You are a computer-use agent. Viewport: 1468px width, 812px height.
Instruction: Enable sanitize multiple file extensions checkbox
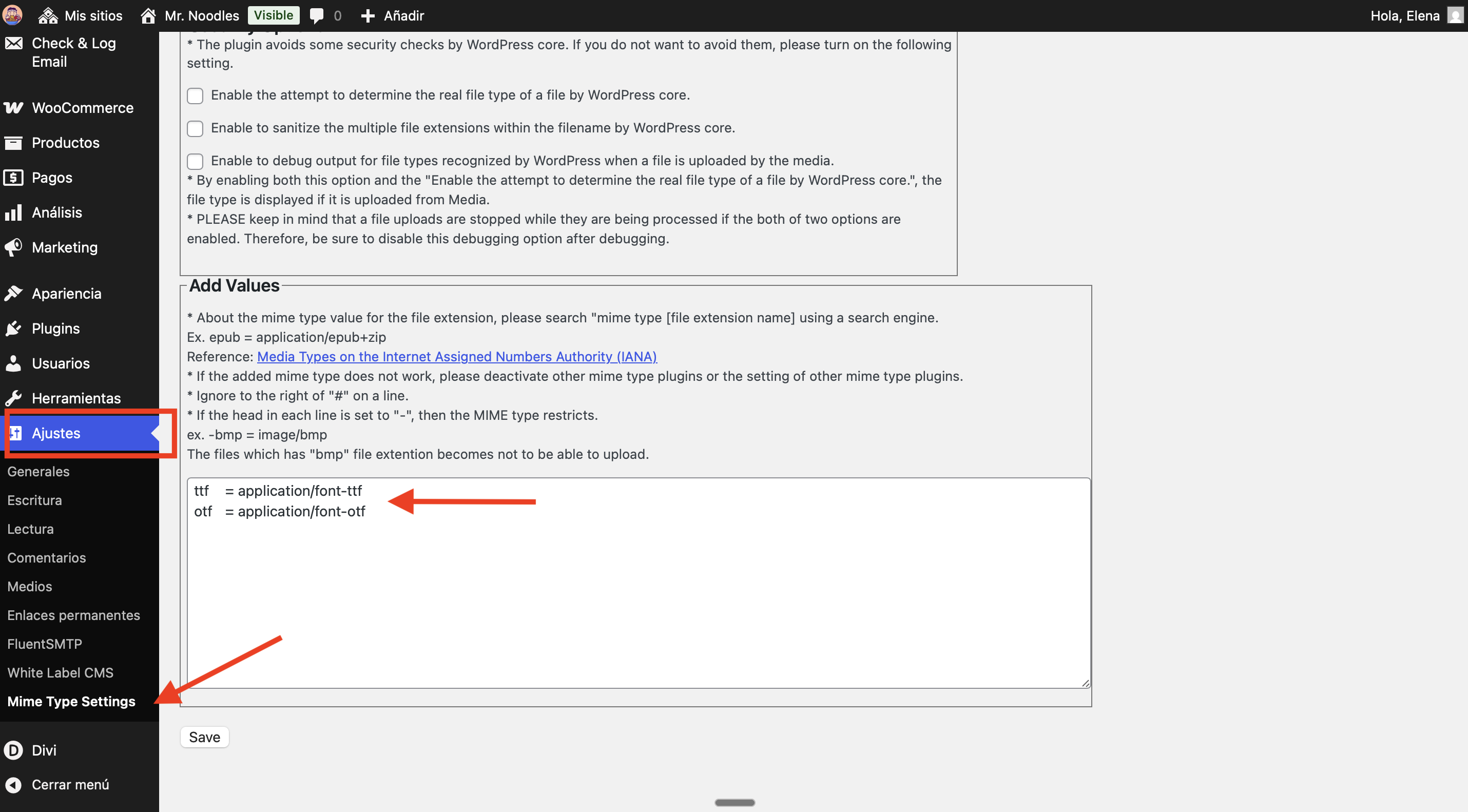pyautogui.click(x=195, y=129)
